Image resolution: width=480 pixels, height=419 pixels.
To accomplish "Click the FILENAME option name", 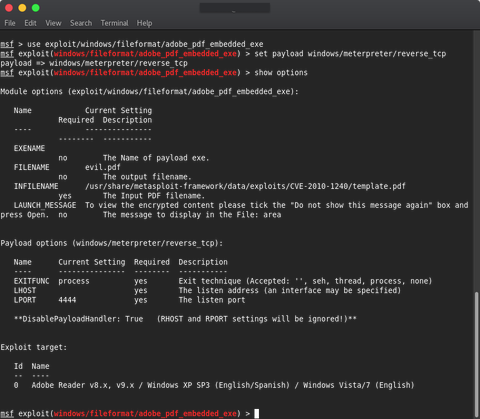I will (31, 167).
